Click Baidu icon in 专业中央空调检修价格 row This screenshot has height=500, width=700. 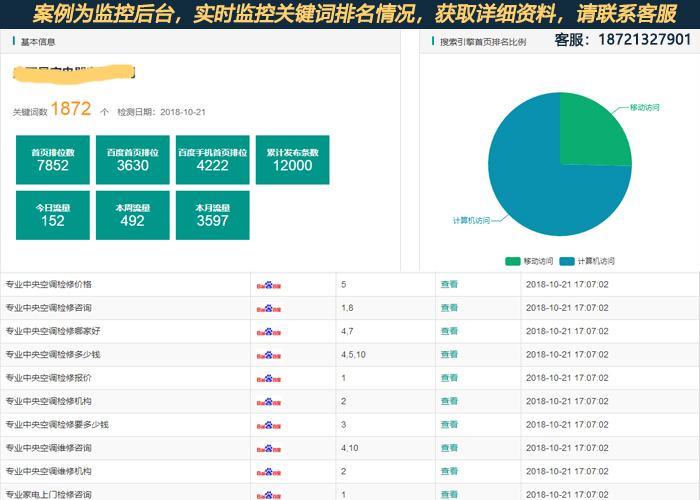click(269, 285)
